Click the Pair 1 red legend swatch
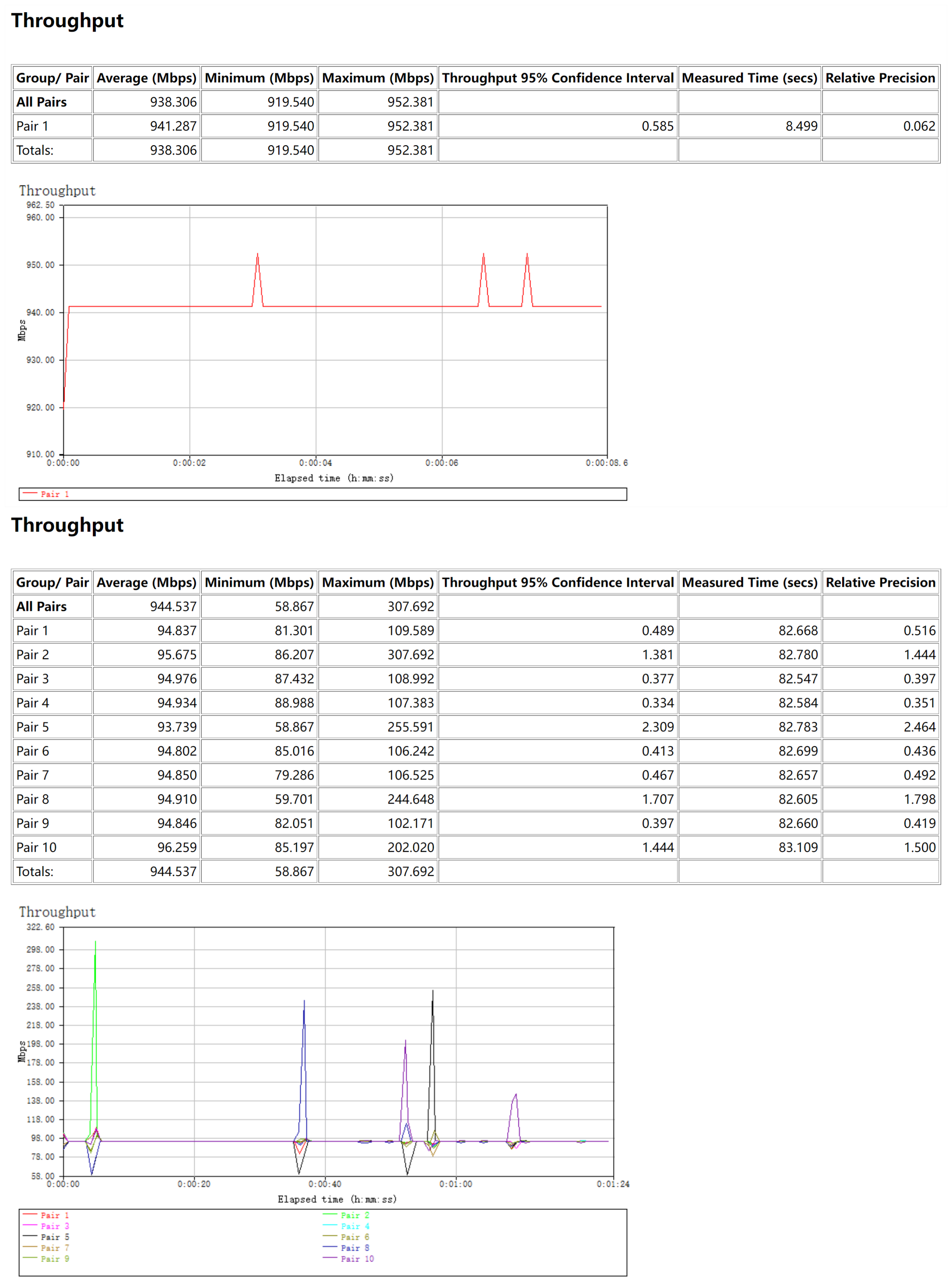 click(31, 494)
